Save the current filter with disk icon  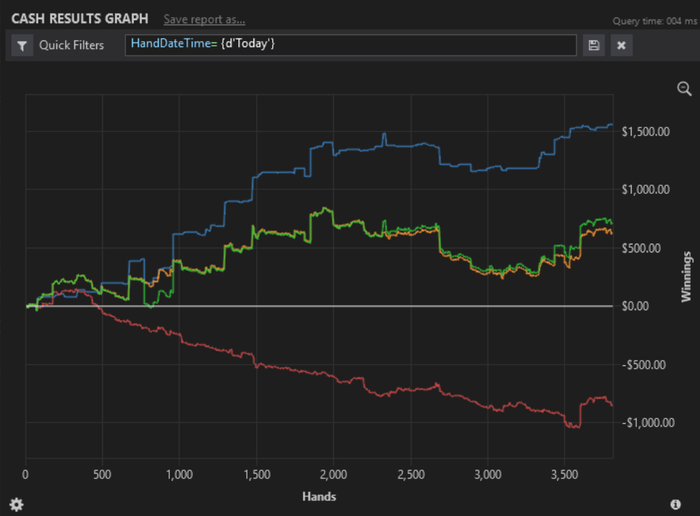point(594,45)
